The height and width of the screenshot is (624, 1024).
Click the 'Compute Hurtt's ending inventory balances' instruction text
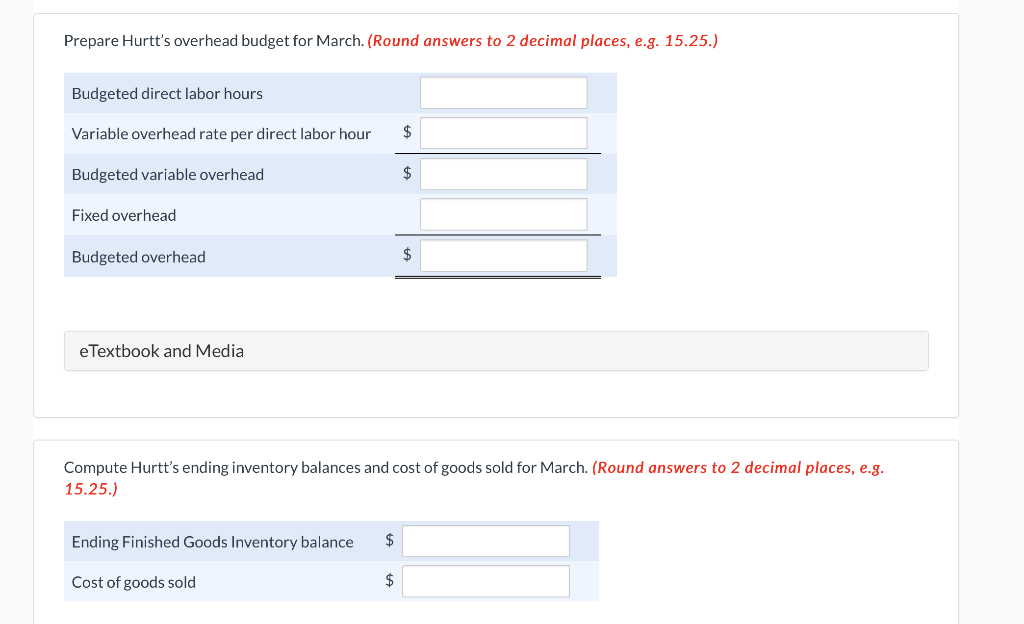point(326,468)
